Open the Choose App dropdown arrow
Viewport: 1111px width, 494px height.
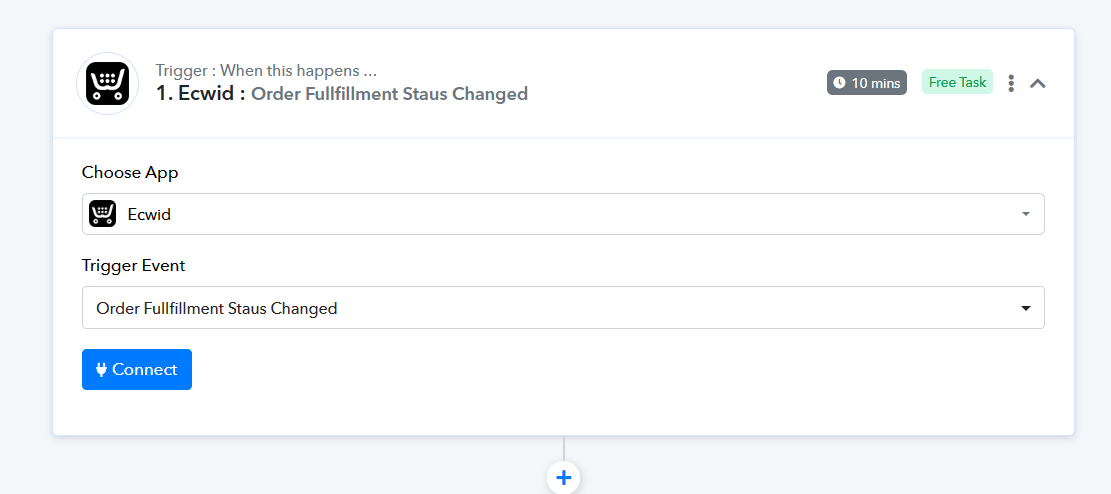(x=1025, y=214)
